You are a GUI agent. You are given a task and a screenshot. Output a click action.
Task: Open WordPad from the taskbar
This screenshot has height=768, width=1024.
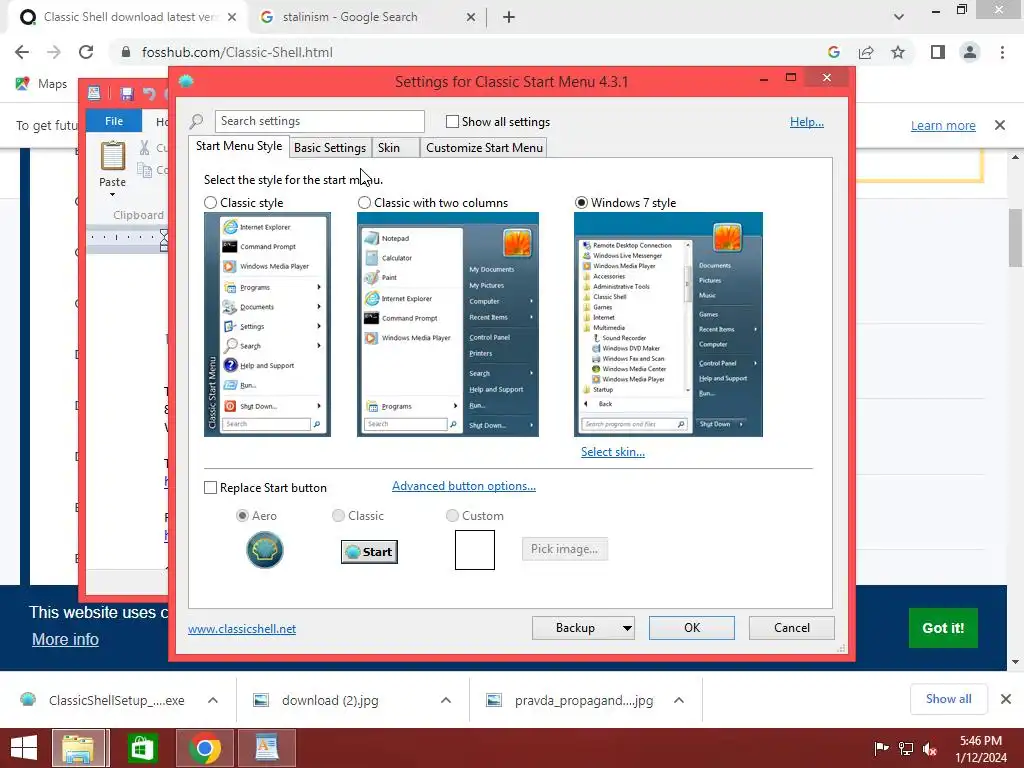click(x=267, y=748)
